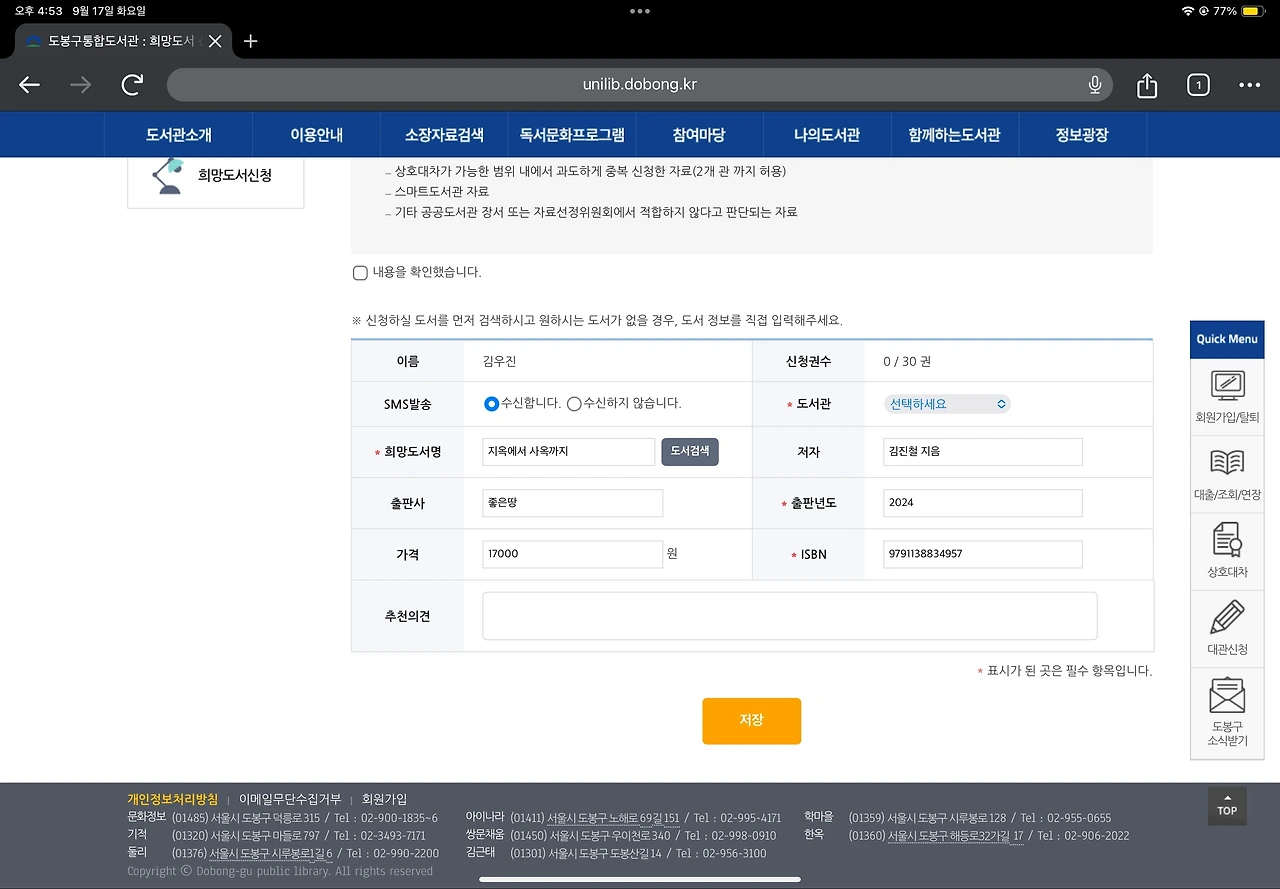Click the TOP button to scroll up
Viewport: 1280px width, 889px height.
coord(1227,806)
